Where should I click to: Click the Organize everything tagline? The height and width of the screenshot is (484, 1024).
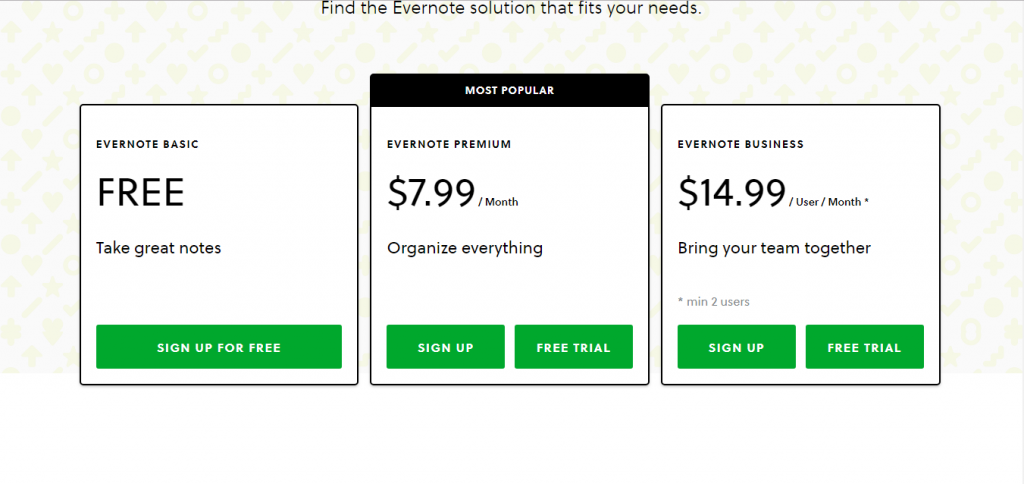(465, 248)
